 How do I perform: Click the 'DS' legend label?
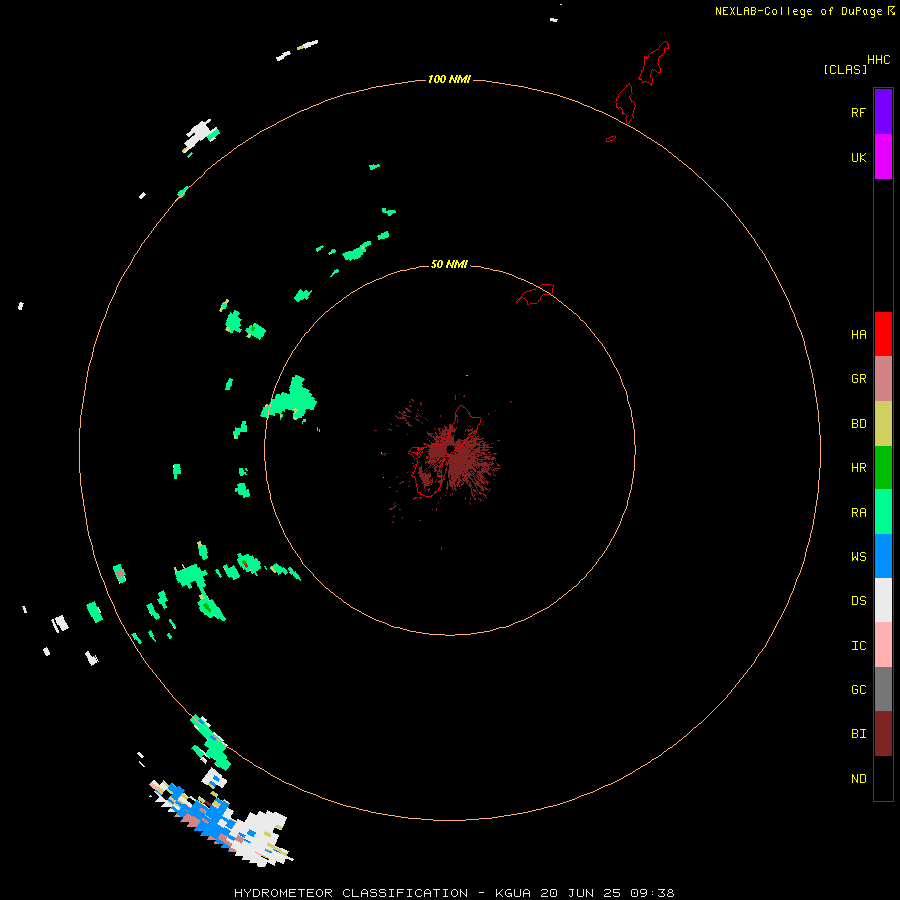click(x=858, y=601)
